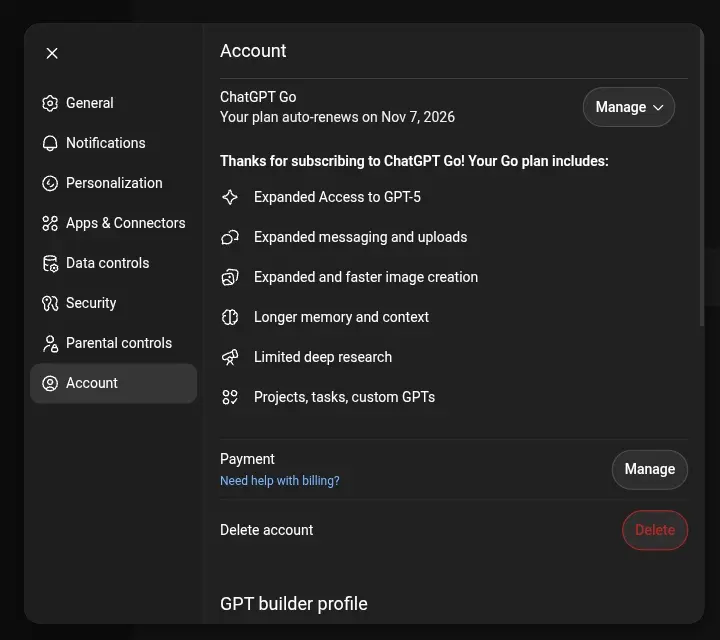Open the Notifications settings tab

pyautogui.click(x=113, y=143)
